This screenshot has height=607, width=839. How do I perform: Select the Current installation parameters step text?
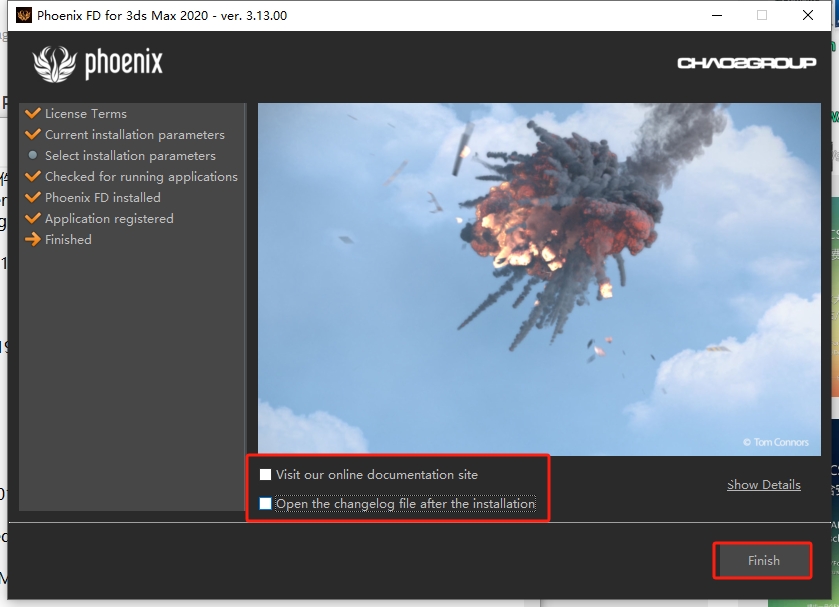pos(135,135)
